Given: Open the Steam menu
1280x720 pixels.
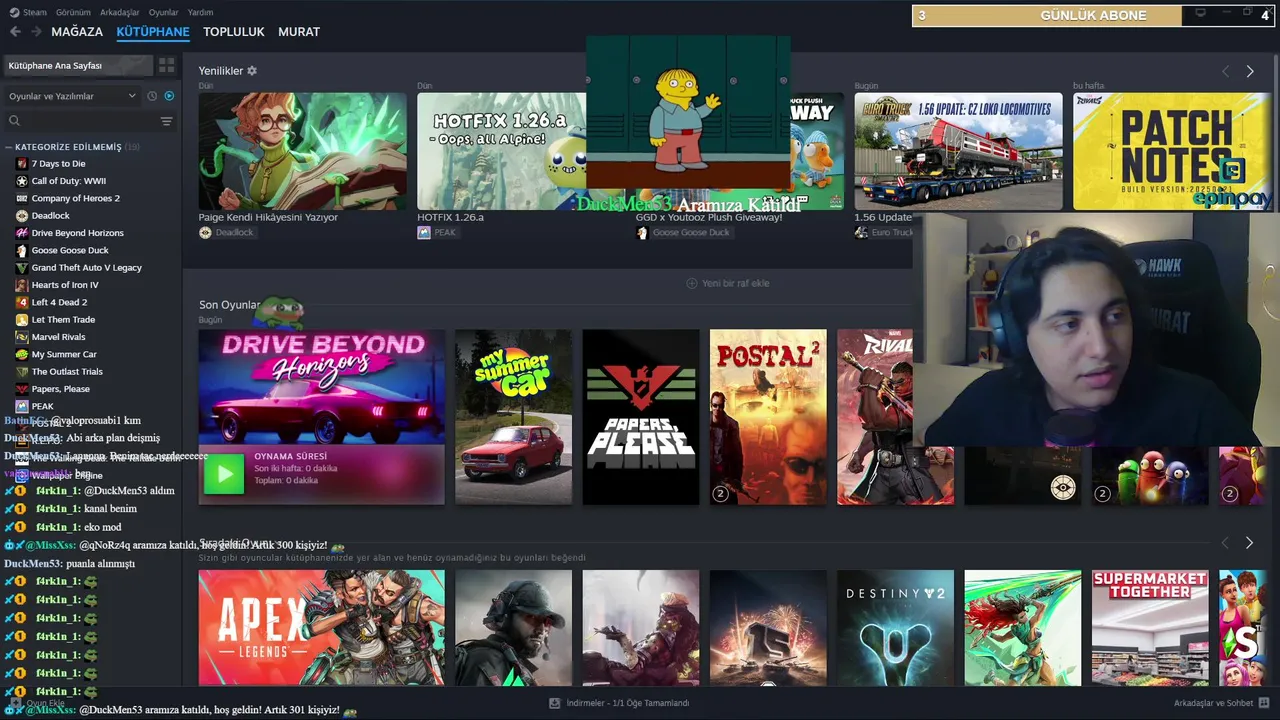Looking at the screenshot, I should pyautogui.click(x=30, y=12).
